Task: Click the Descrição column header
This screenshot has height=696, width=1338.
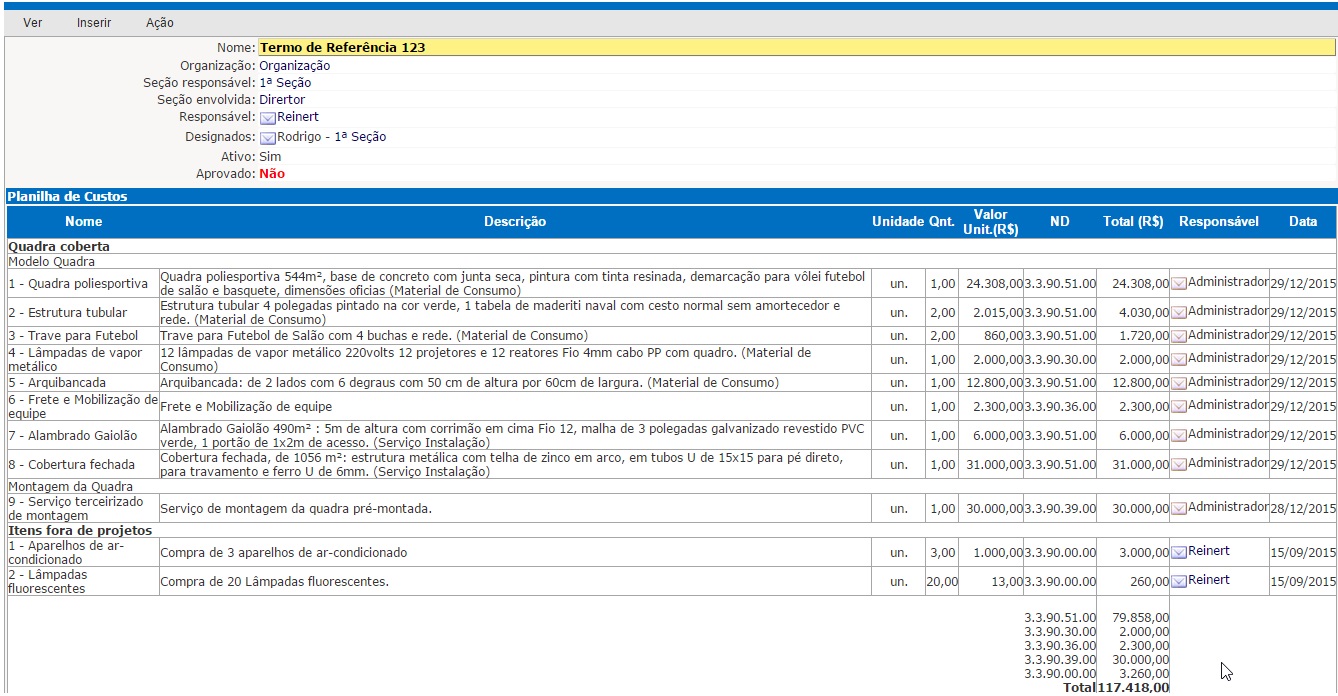Action: [515, 222]
